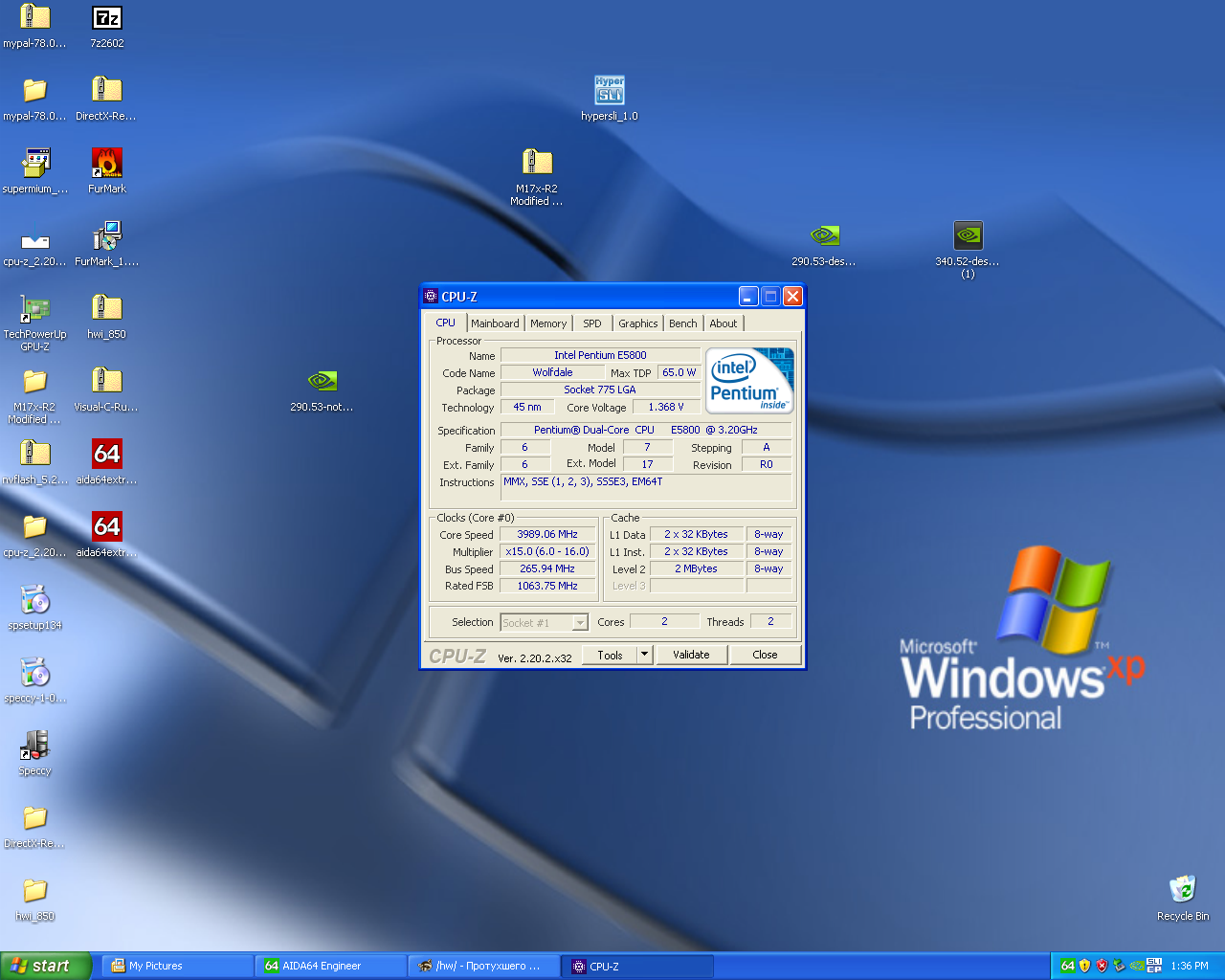Click the Core Voltage value 1.368 V
The width and height of the screenshot is (1225, 980).
pyautogui.click(x=666, y=407)
